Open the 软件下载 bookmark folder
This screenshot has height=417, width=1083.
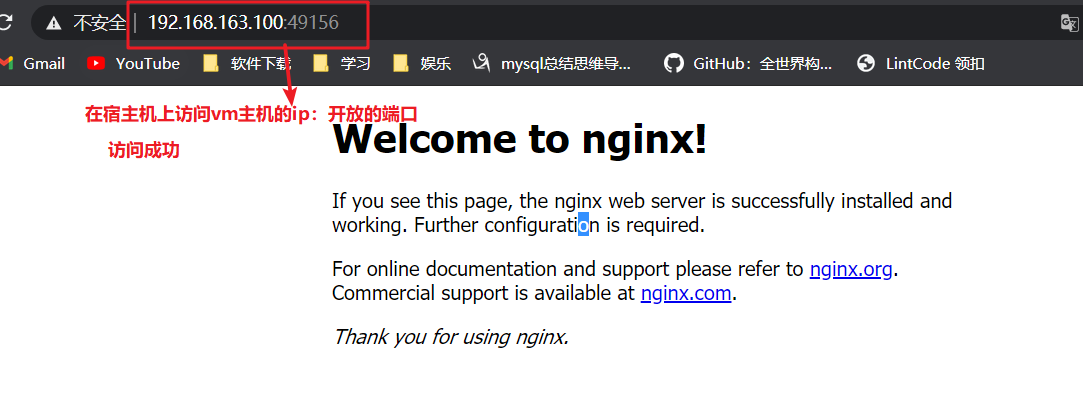247,64
